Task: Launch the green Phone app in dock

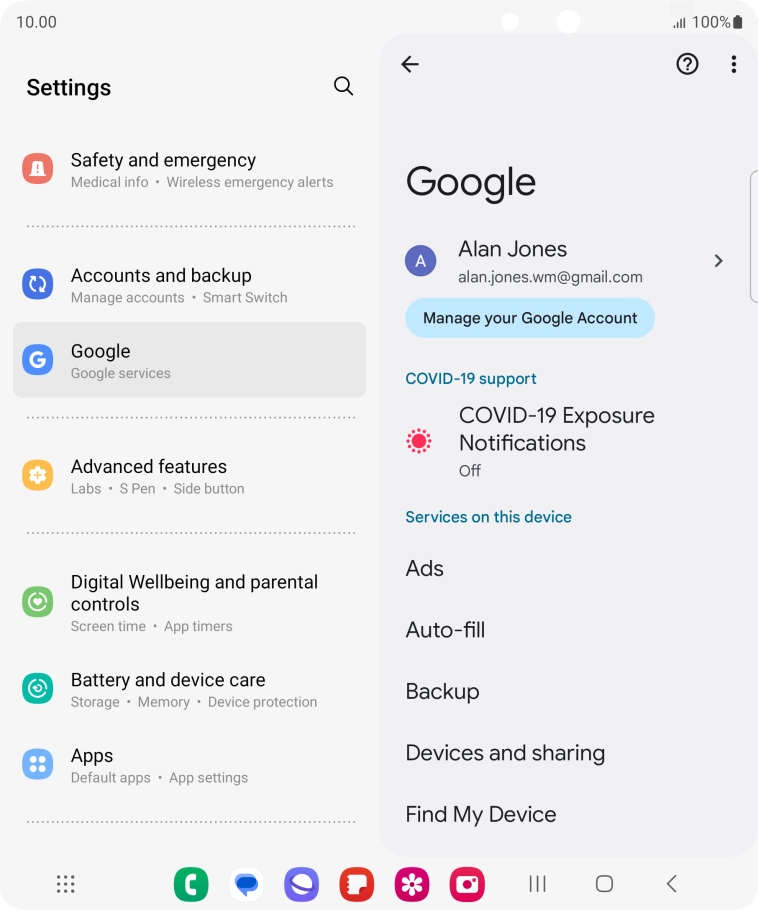Action: (x=191, y=884)
